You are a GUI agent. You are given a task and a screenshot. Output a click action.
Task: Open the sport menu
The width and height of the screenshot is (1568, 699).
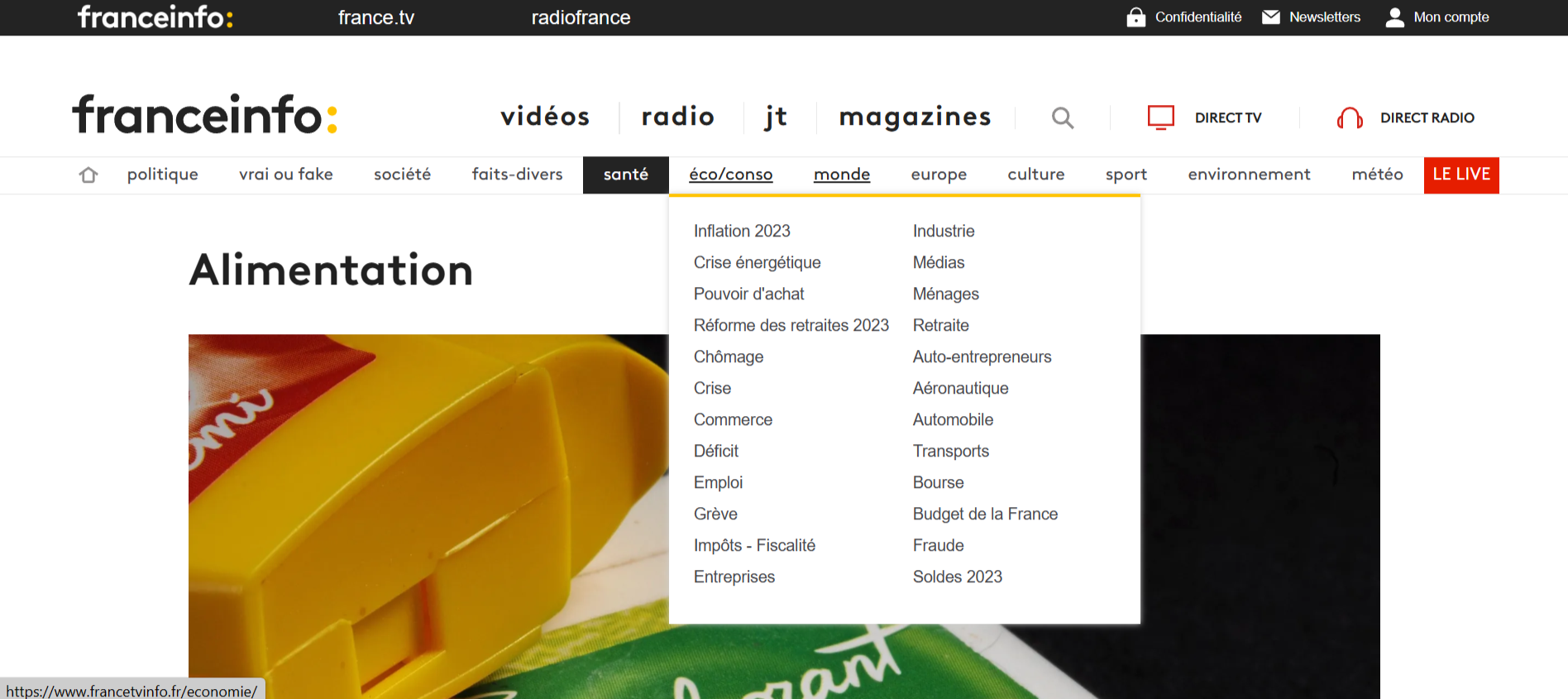coord(1126,175)
